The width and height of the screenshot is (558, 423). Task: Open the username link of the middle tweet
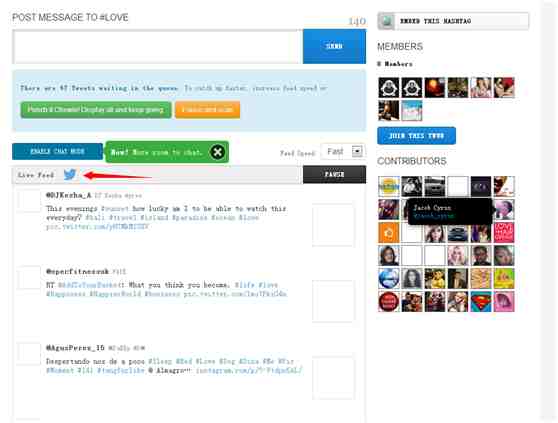coord(77,271)
